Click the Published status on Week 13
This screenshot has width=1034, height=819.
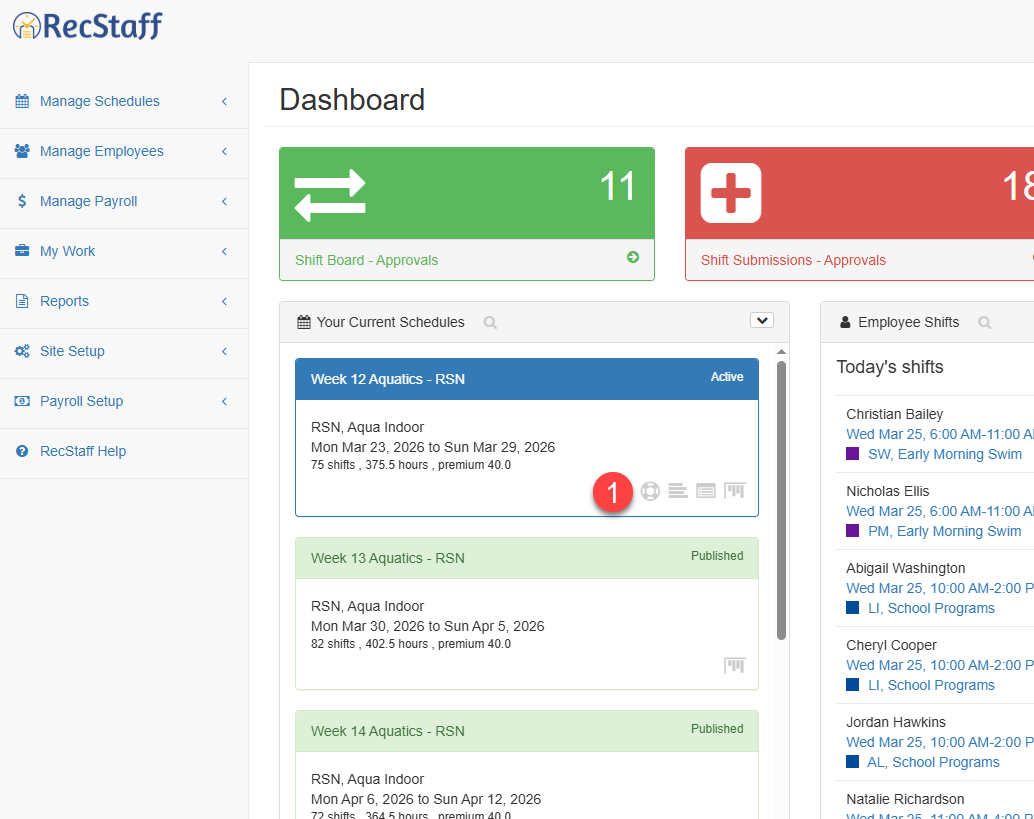tap(717, 556)
